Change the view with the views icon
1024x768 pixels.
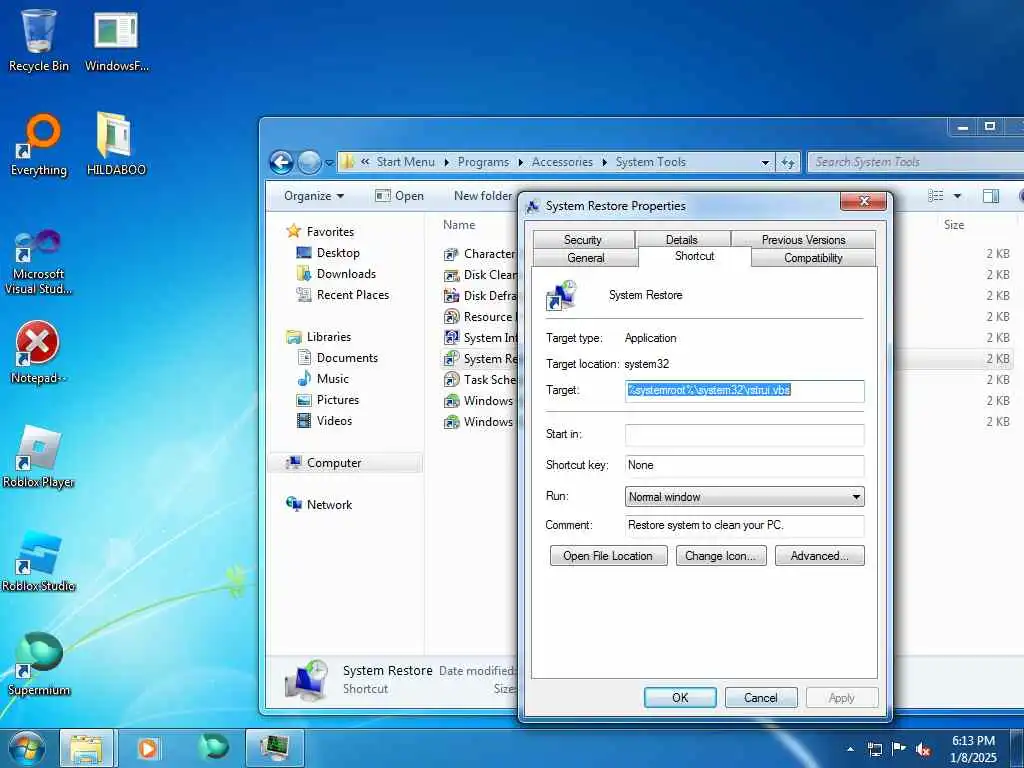point(936,196)
